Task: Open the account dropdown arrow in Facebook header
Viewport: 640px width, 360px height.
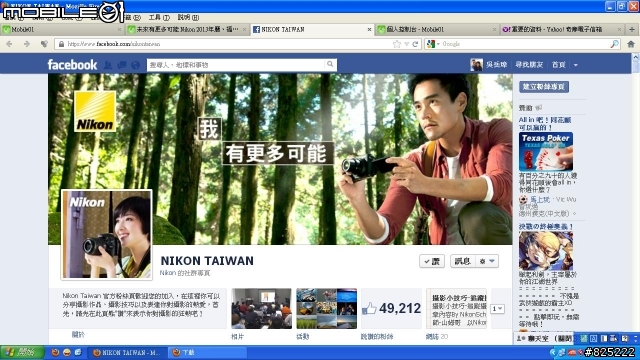Action: [576, 65]
